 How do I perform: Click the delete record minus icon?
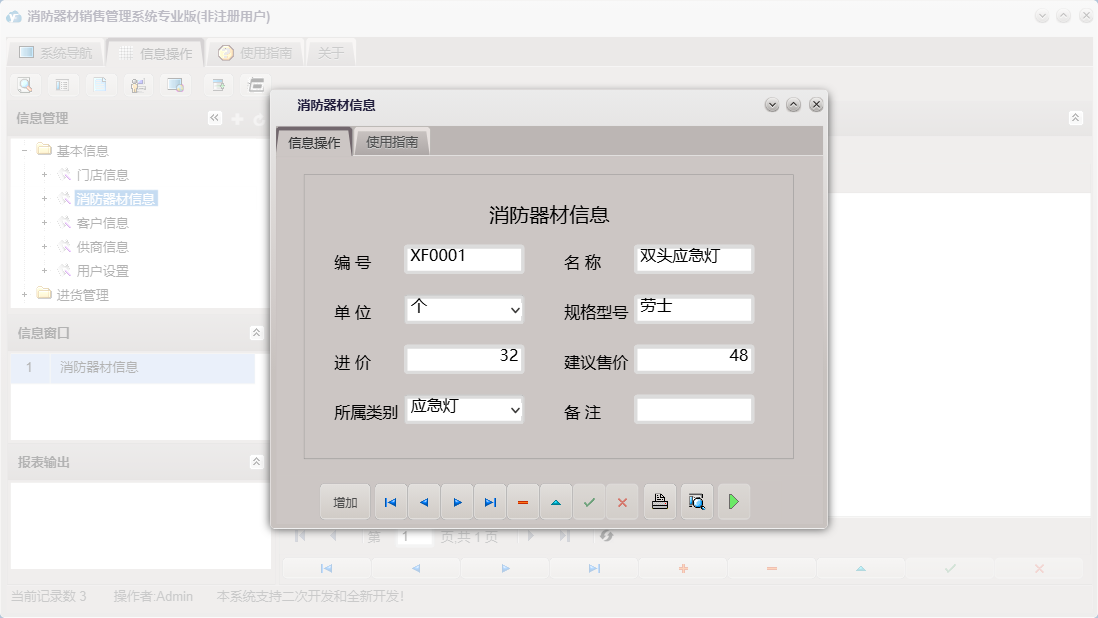pos(523,501)
